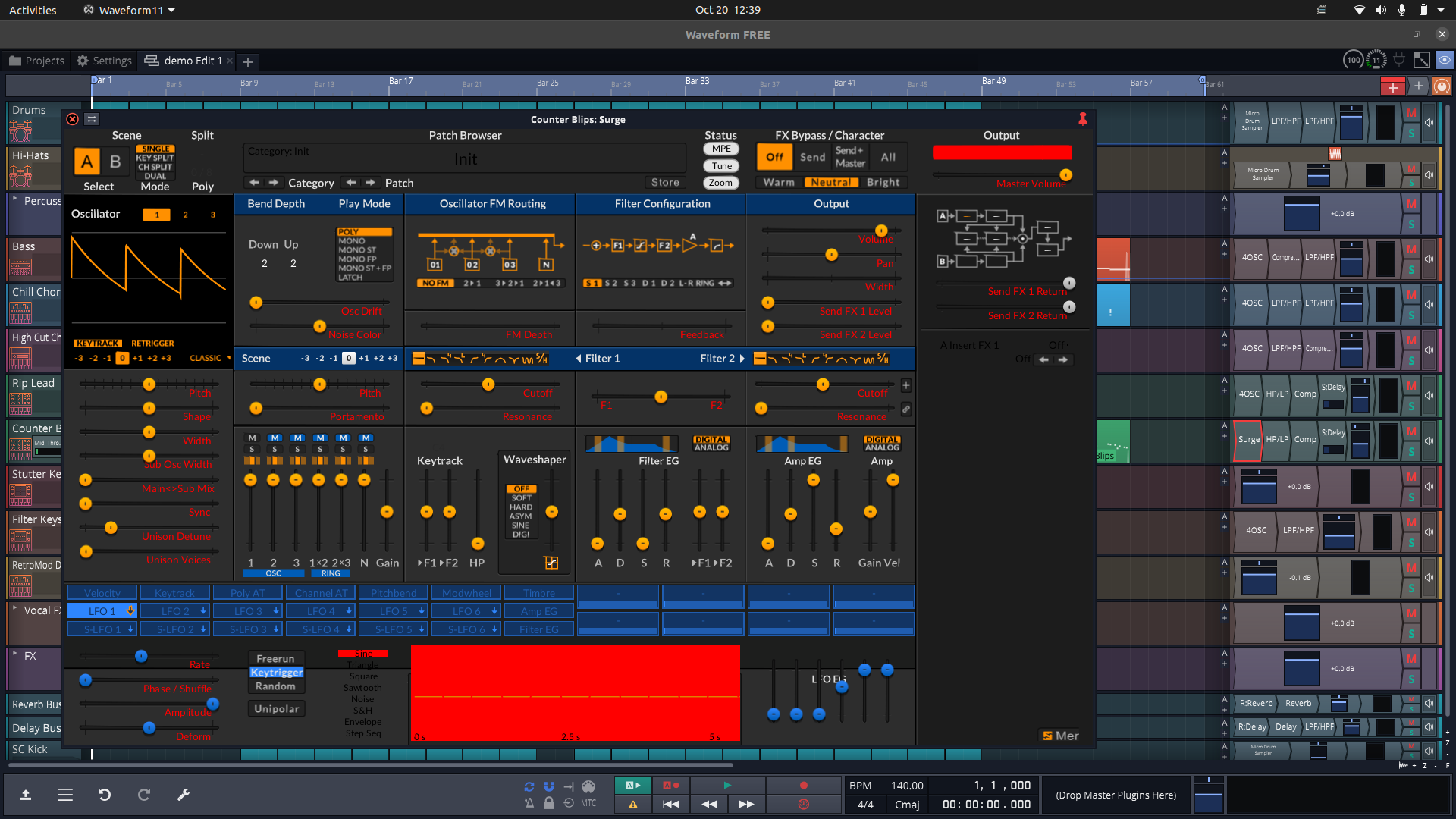Click the Init patch name field
Viewport: 1456px width, 819px height.
pyautogui.click(x=465, y=158)
